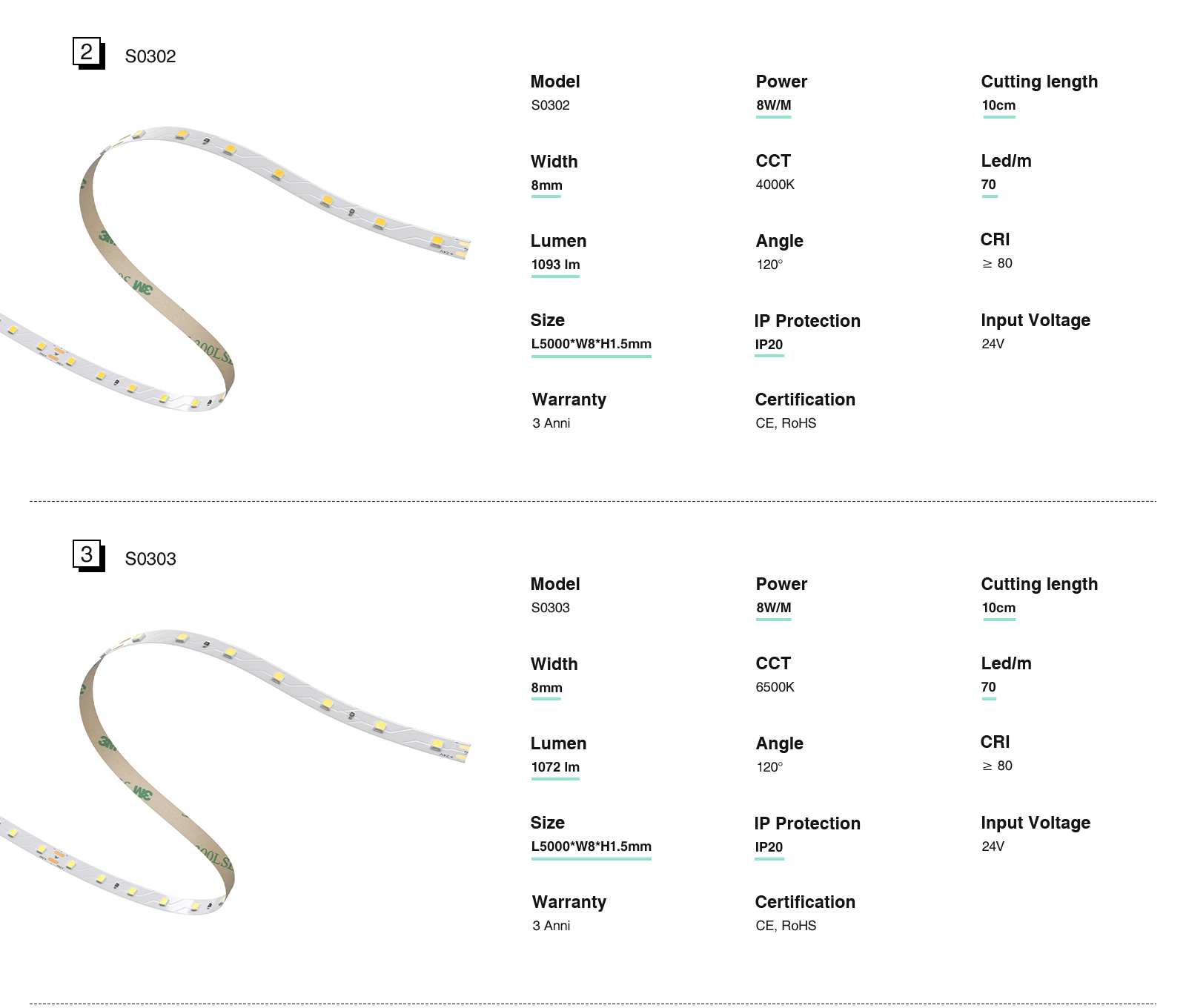Click the S0303 heading beside badge 3
Viewport: 1186px width, 1008px height.
pos(150,559)
